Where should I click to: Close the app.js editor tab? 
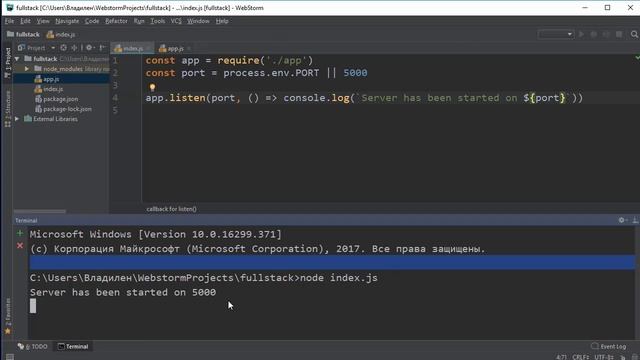tap(189, 48)
